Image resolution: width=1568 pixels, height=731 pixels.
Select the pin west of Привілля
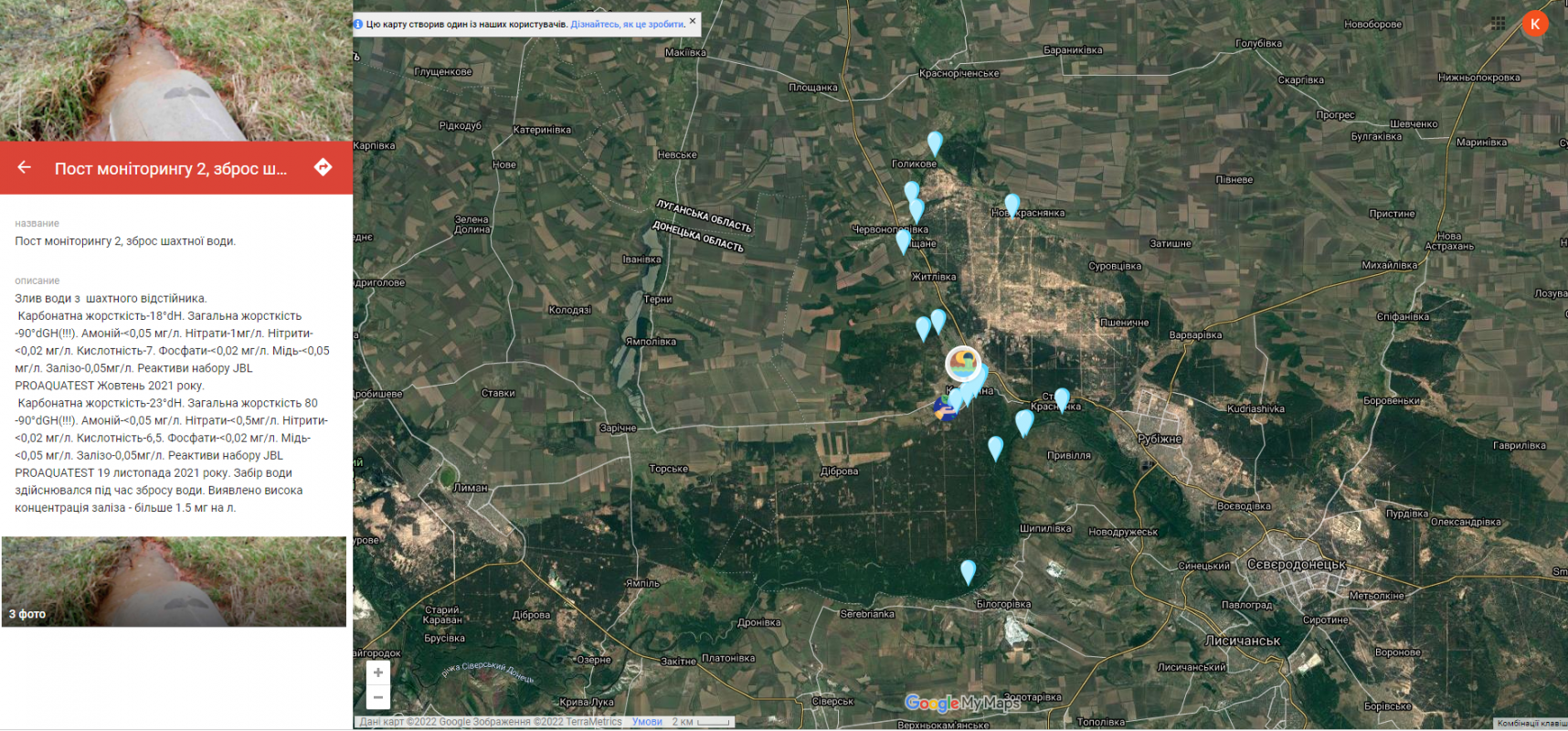[996, 448]
